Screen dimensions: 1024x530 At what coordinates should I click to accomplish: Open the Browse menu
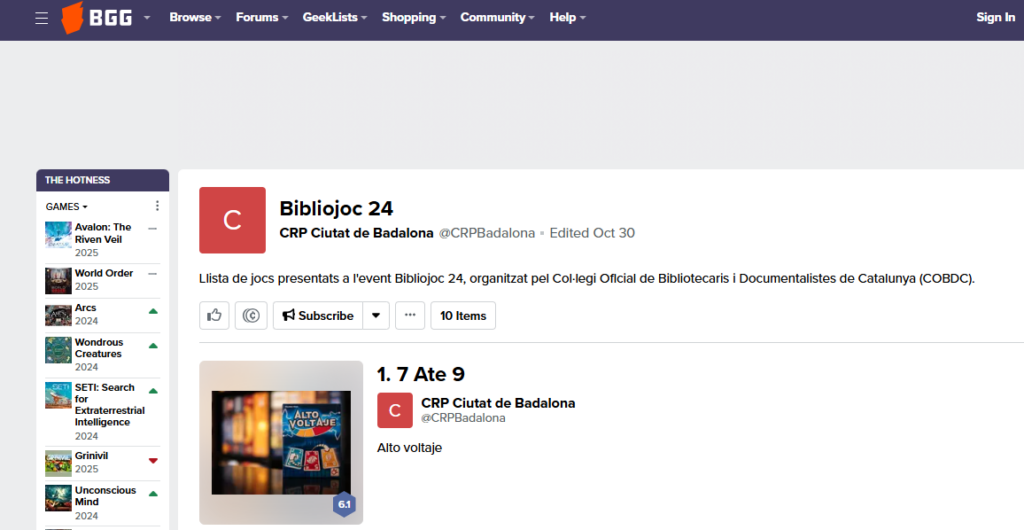195,18
